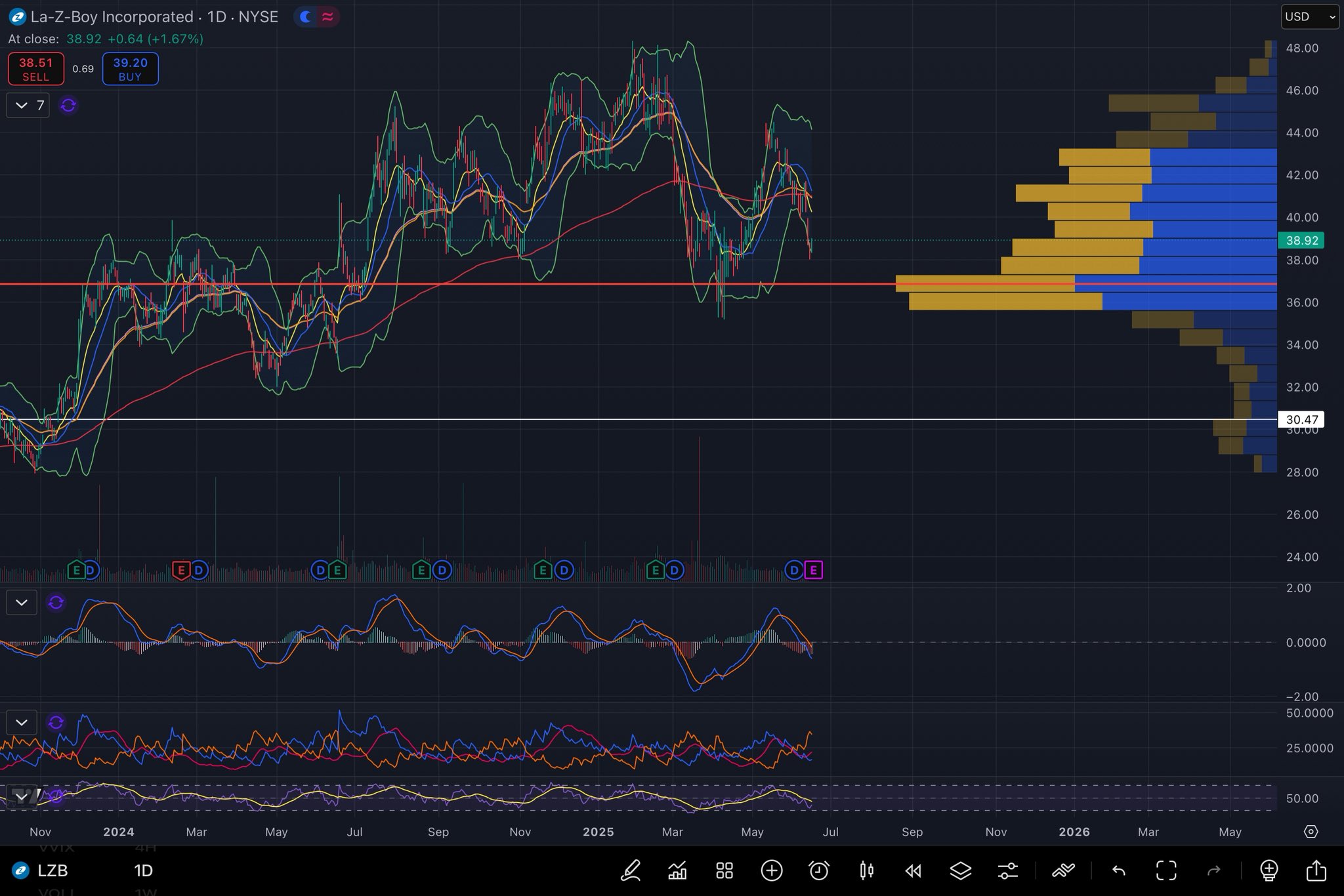This screenshot has height=896, width=1344.
Task: Publish an idea with the lightbulb icon
Action: pos(1269,870)
